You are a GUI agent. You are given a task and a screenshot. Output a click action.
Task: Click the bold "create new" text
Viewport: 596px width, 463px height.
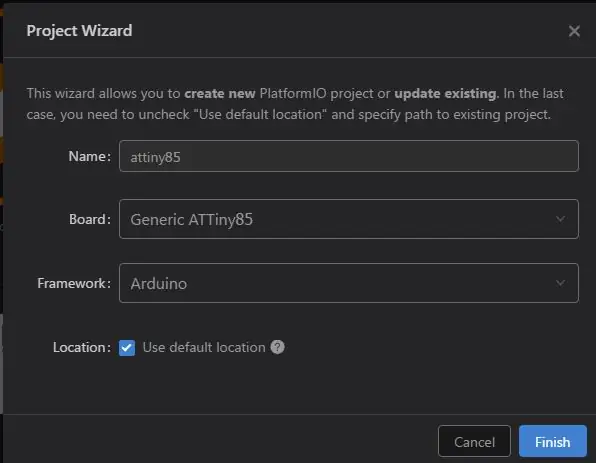click(220, 94)
